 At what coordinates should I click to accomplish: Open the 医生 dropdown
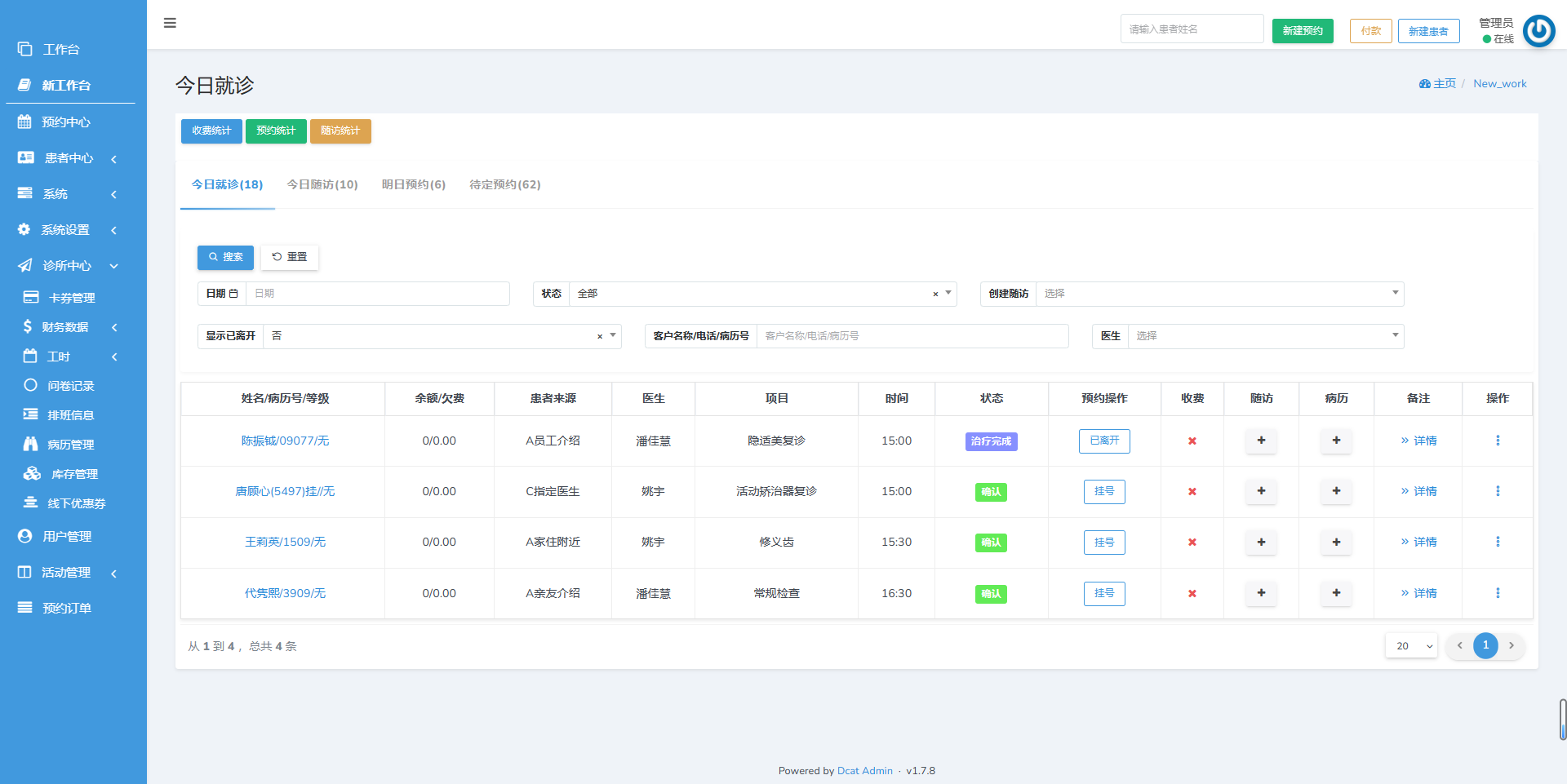(1265, 336)
